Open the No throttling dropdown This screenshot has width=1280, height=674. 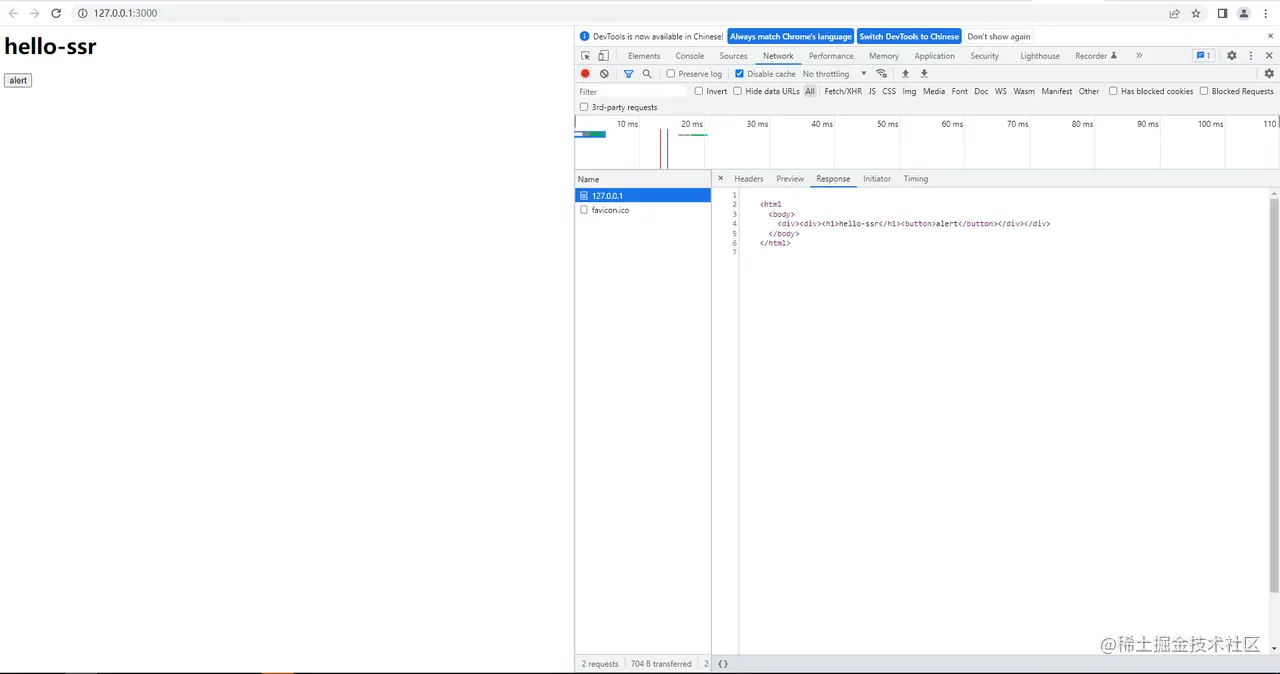(x=834, y=74)
